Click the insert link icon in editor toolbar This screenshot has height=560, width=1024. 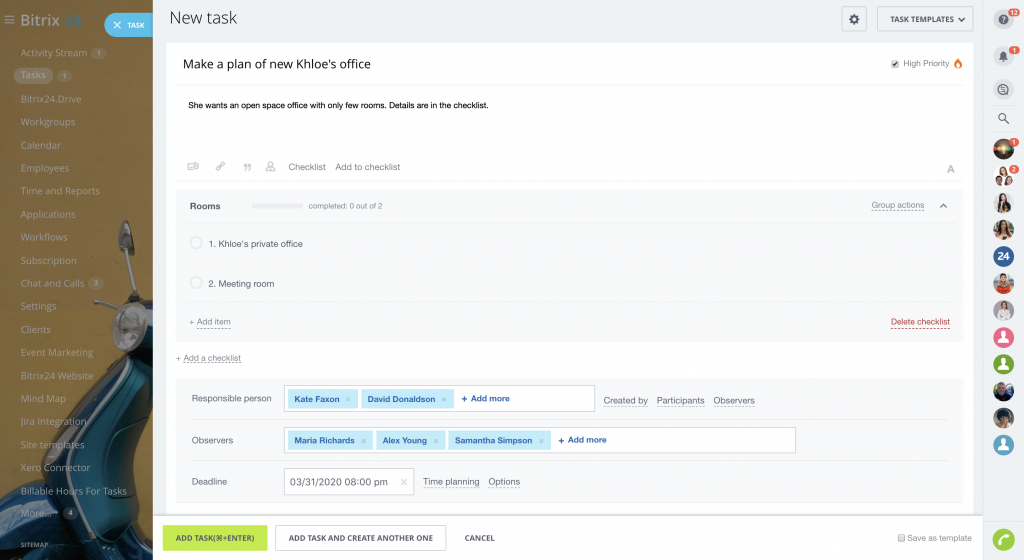point(220,167)
